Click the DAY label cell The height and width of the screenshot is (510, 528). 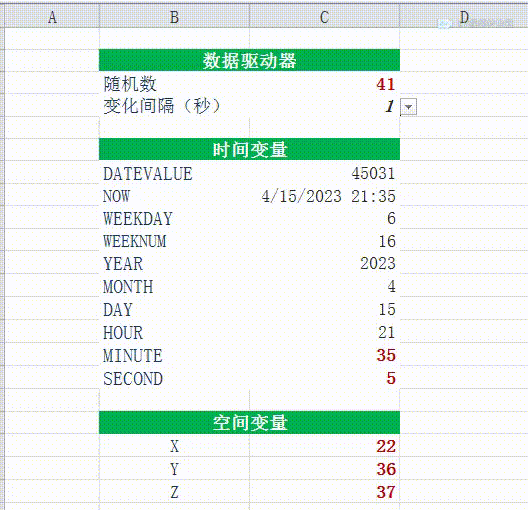tap(174, 309)
